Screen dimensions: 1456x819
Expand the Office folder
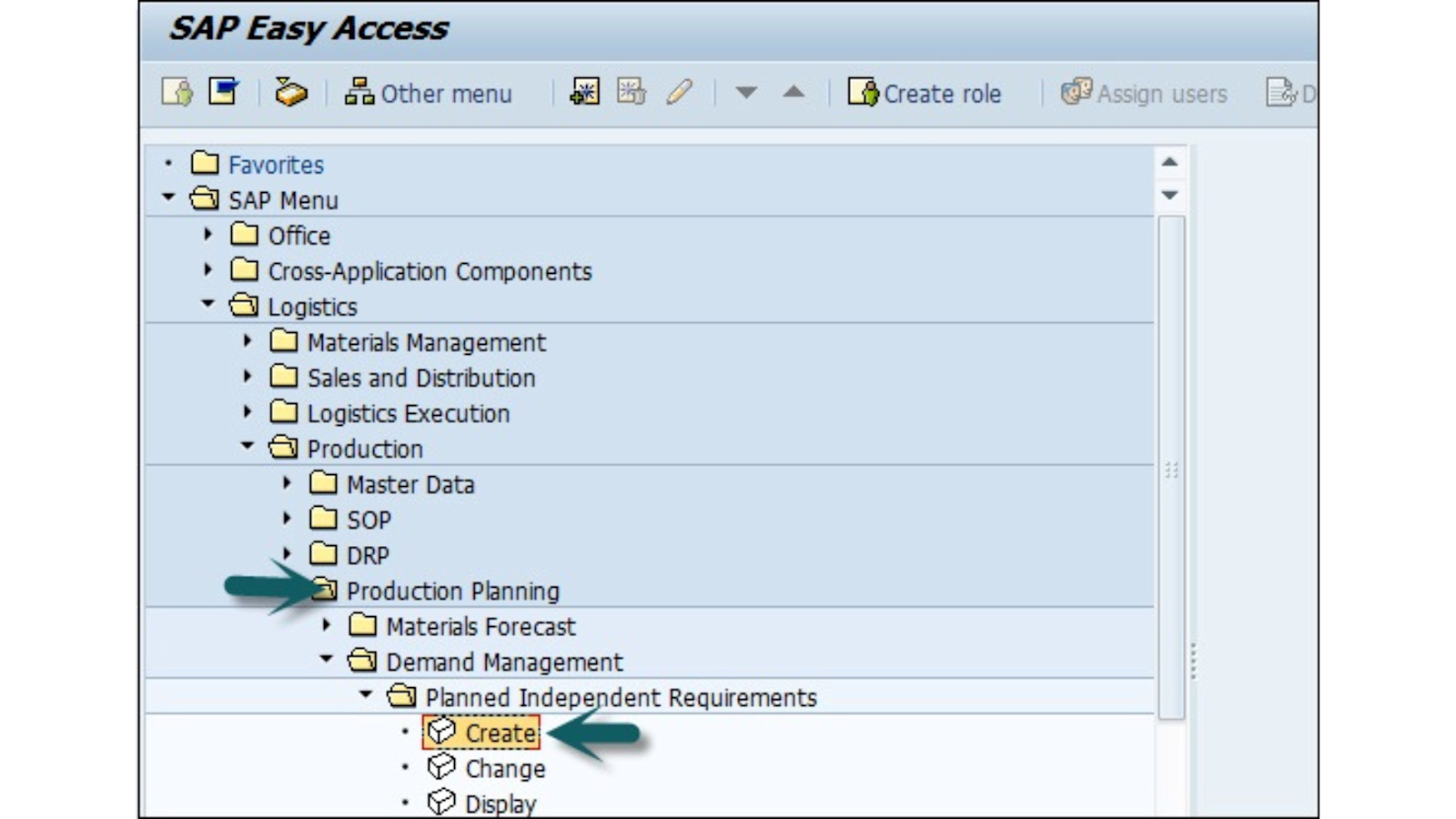point(208,234)
